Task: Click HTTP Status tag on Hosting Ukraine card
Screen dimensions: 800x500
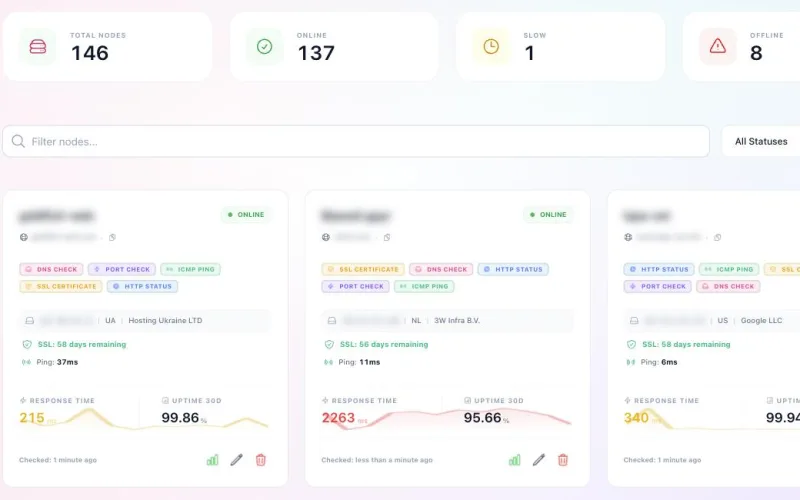Action: (x=142, y=286)
